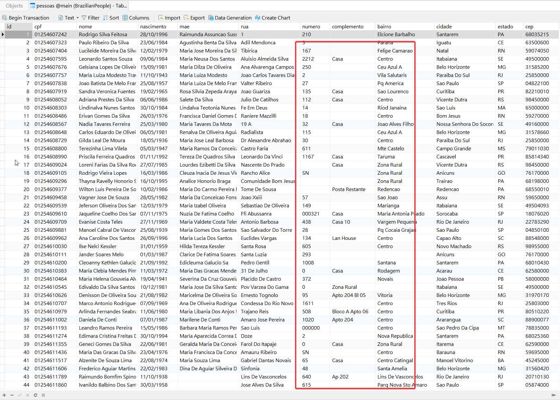Select the cep cell 68033215

(x=537, y=35)
